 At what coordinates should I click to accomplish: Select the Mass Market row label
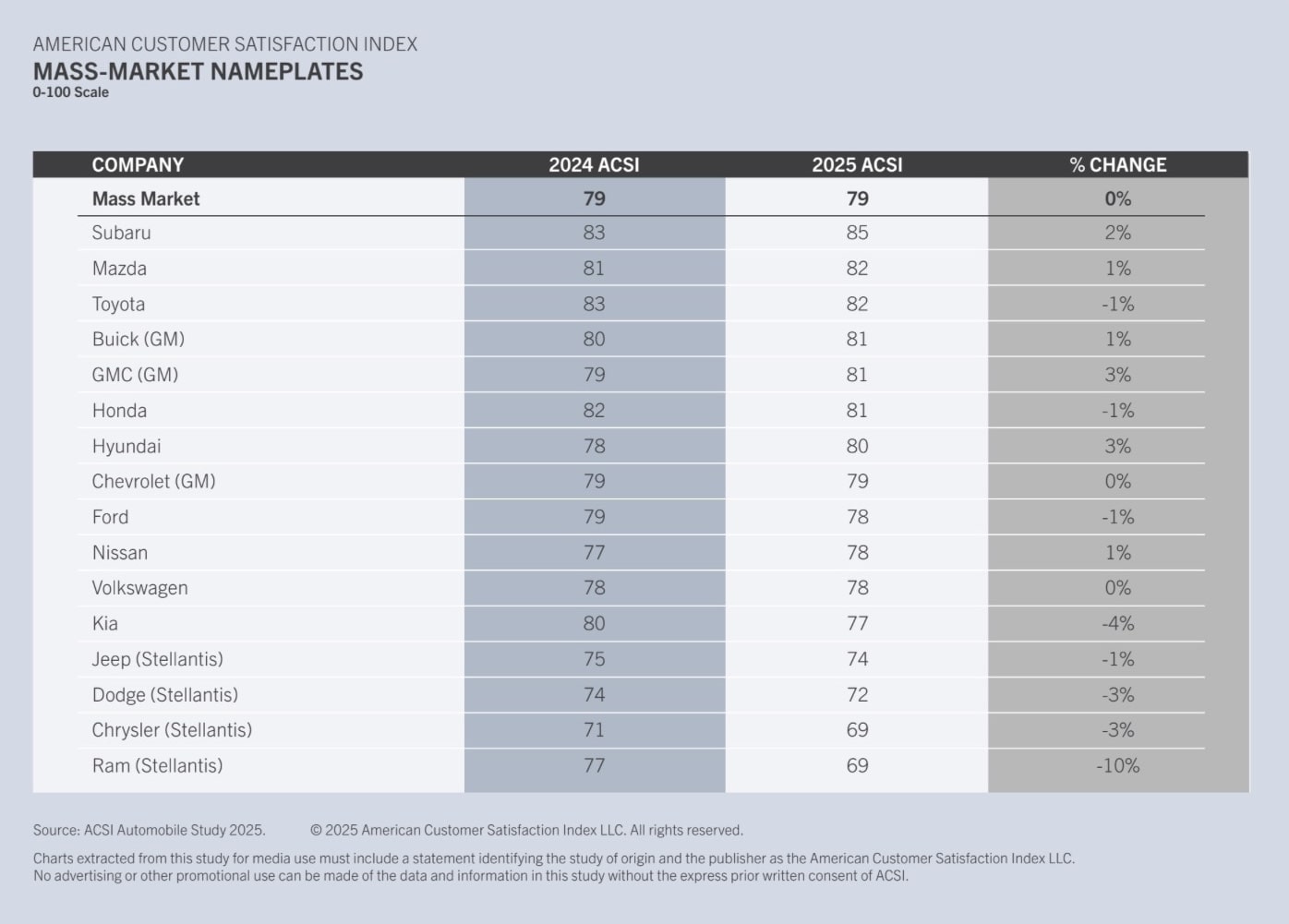point(146,198)
